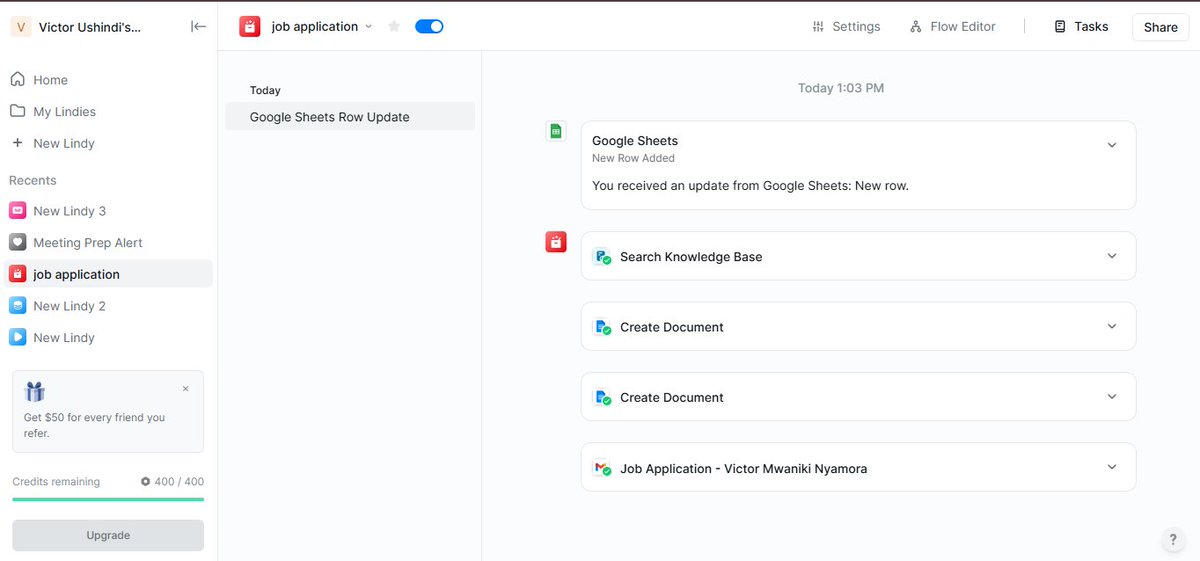This screenshot has height=561, width=1200.
Task: Click the green Google Sheets icon
Action: [556, 131]
